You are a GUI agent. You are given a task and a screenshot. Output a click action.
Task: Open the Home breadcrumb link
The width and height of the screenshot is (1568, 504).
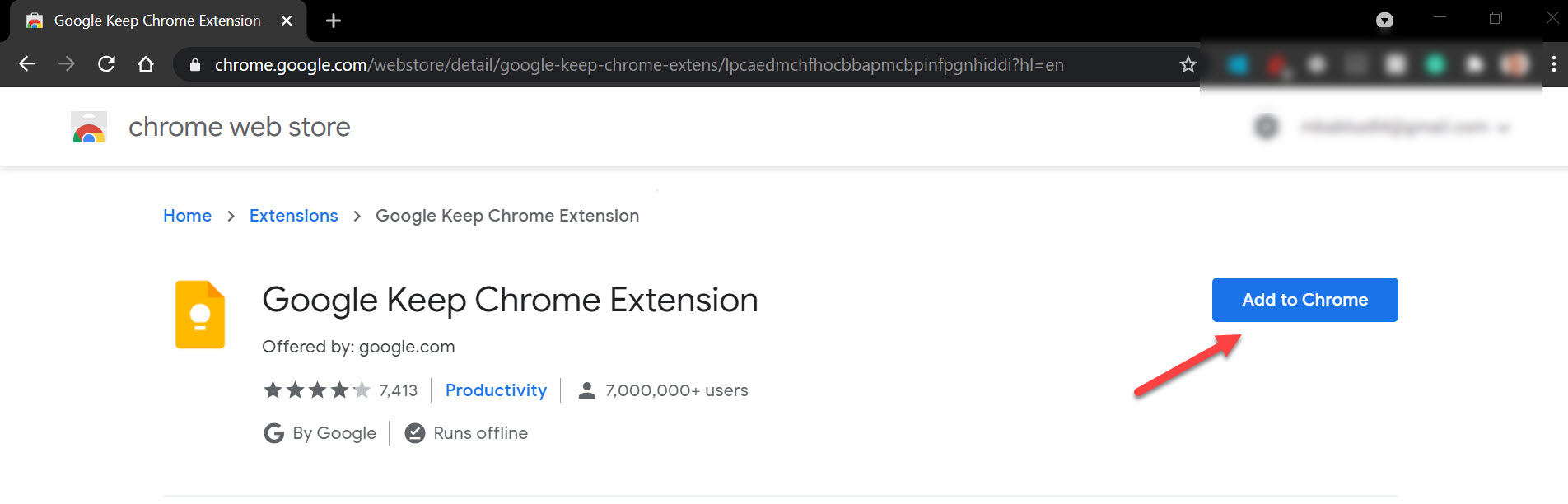[x=187, y=216]
